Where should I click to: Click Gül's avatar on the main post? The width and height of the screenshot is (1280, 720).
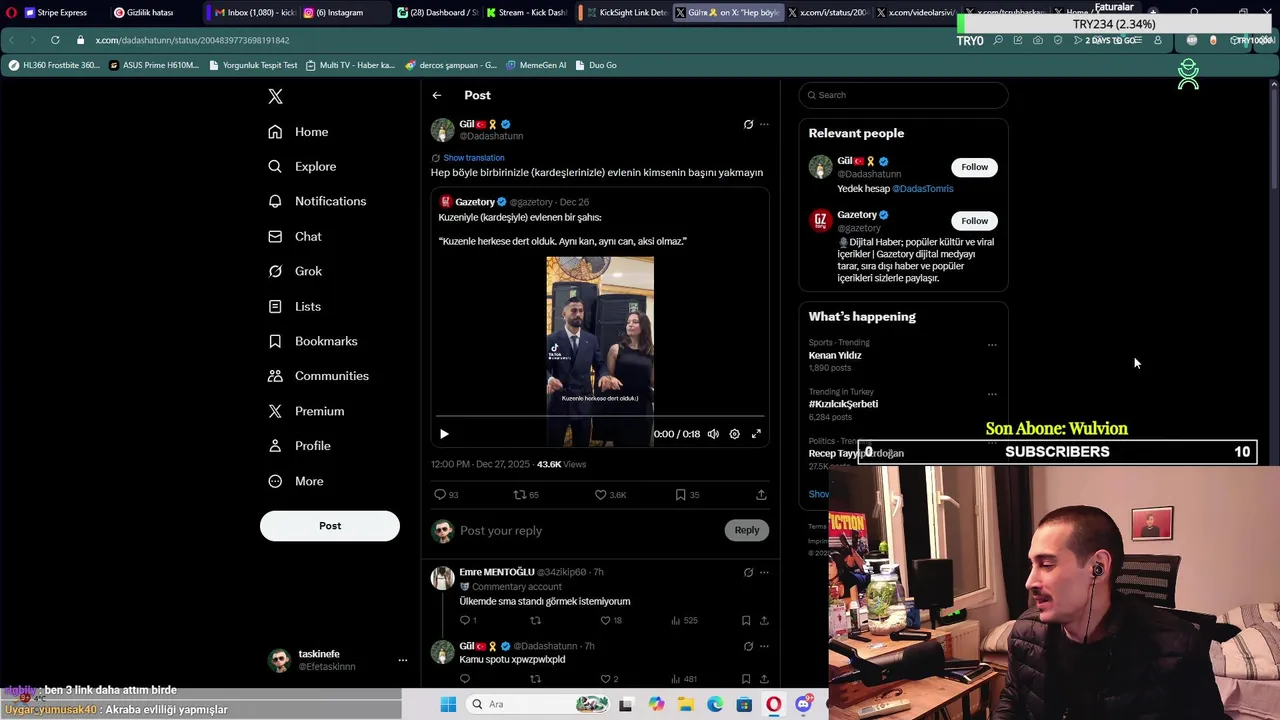[x=442, y=130]
